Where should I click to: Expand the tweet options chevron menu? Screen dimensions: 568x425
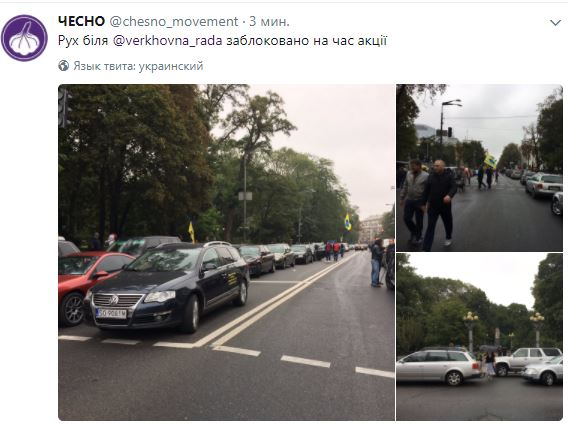point(555,23)
